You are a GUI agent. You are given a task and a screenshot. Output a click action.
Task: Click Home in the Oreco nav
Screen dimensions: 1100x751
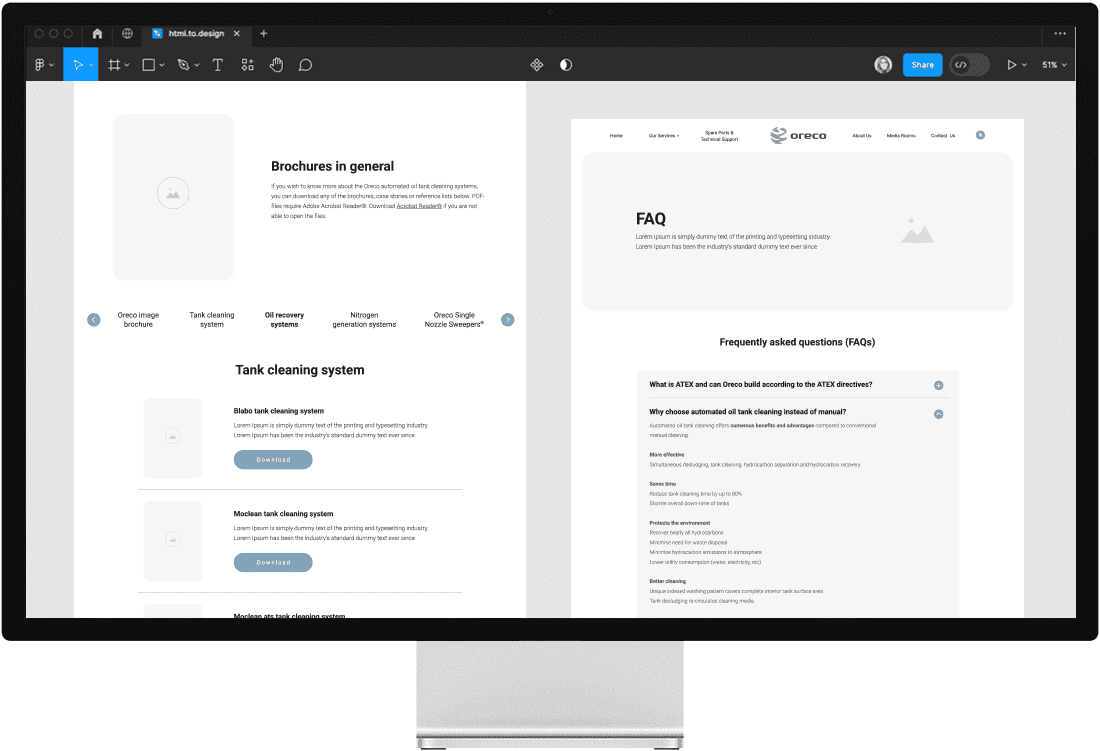616,135
